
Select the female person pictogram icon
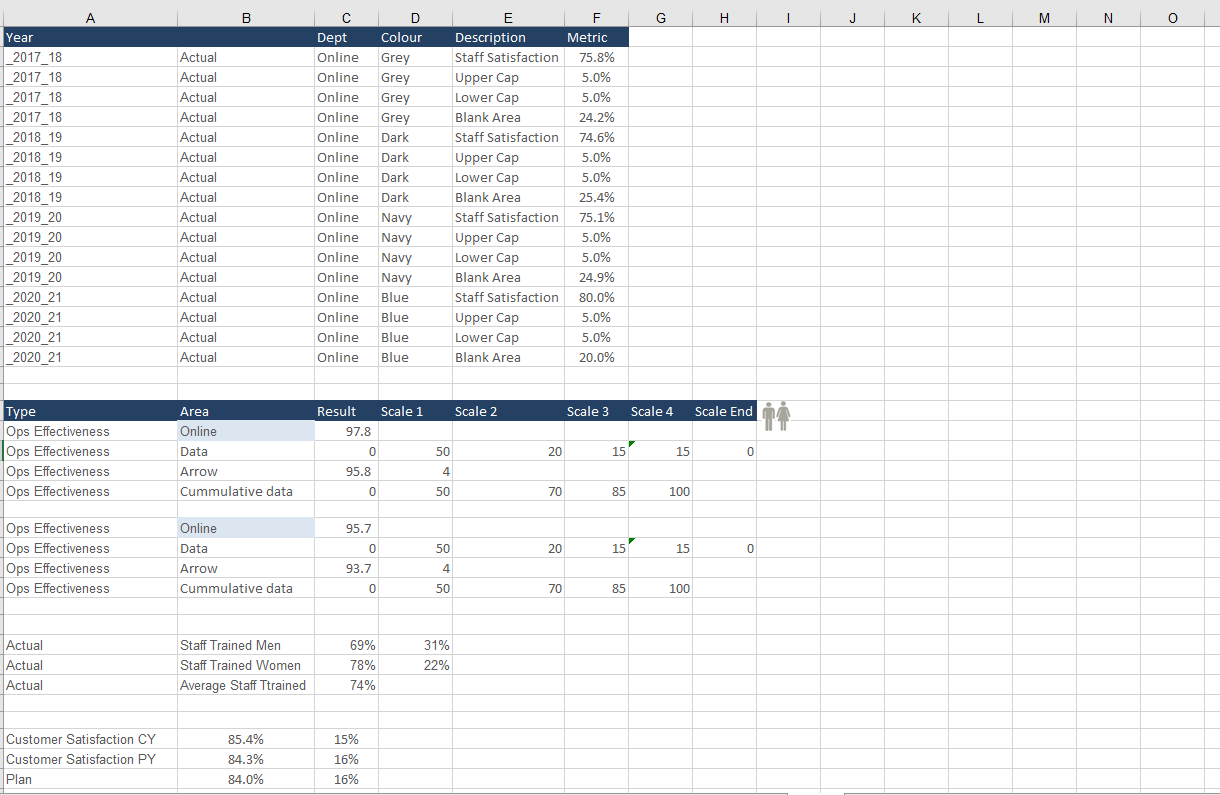point(782,415)
